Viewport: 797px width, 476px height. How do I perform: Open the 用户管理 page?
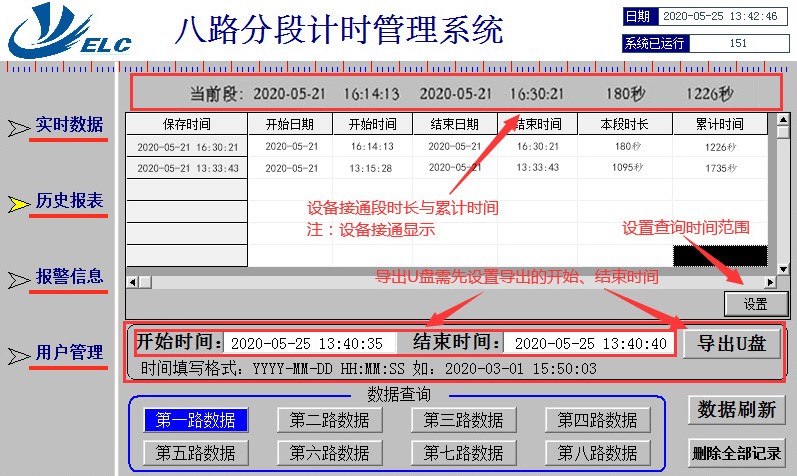(x=69, y=352)
